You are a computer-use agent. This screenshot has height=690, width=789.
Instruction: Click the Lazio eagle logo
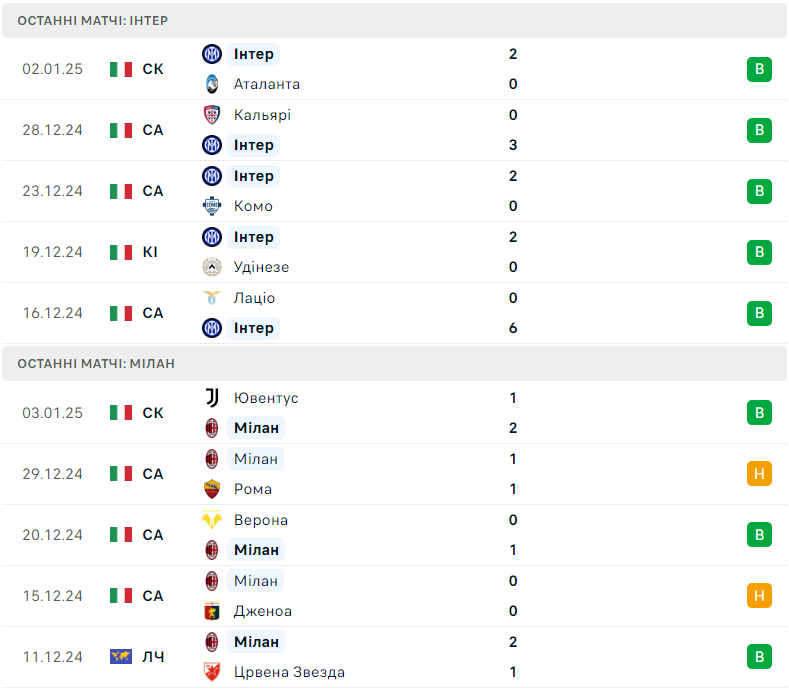pos(211,298)
